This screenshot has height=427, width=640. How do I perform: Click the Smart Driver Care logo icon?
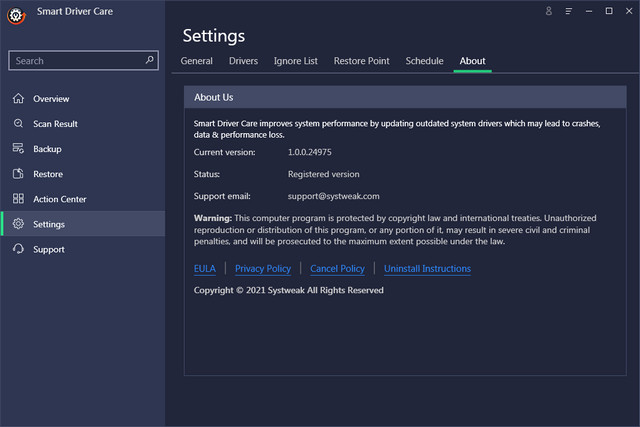[15, 16]
